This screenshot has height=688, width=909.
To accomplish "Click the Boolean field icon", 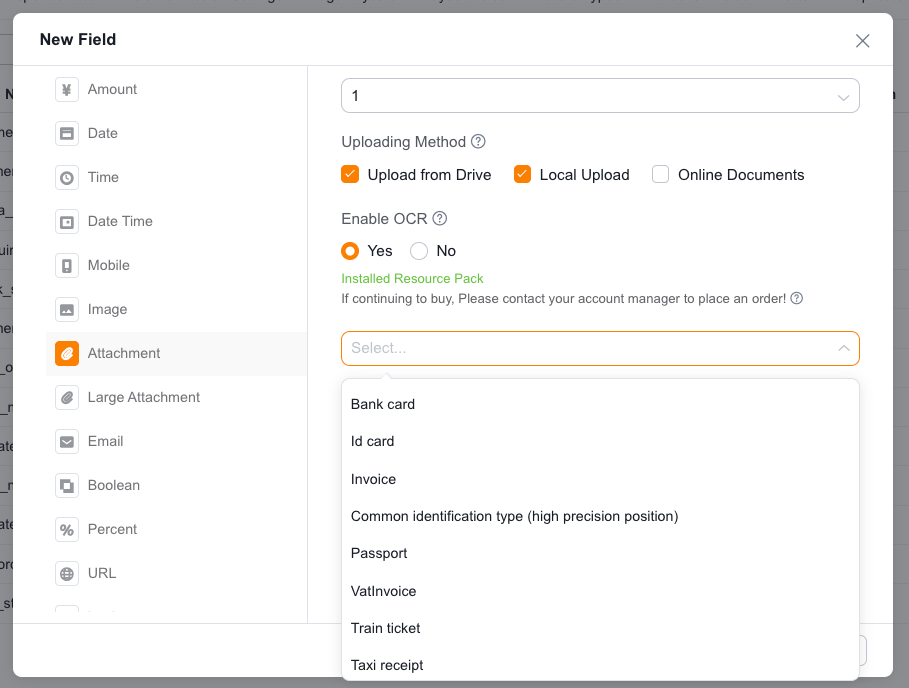I will coord(67,486).
